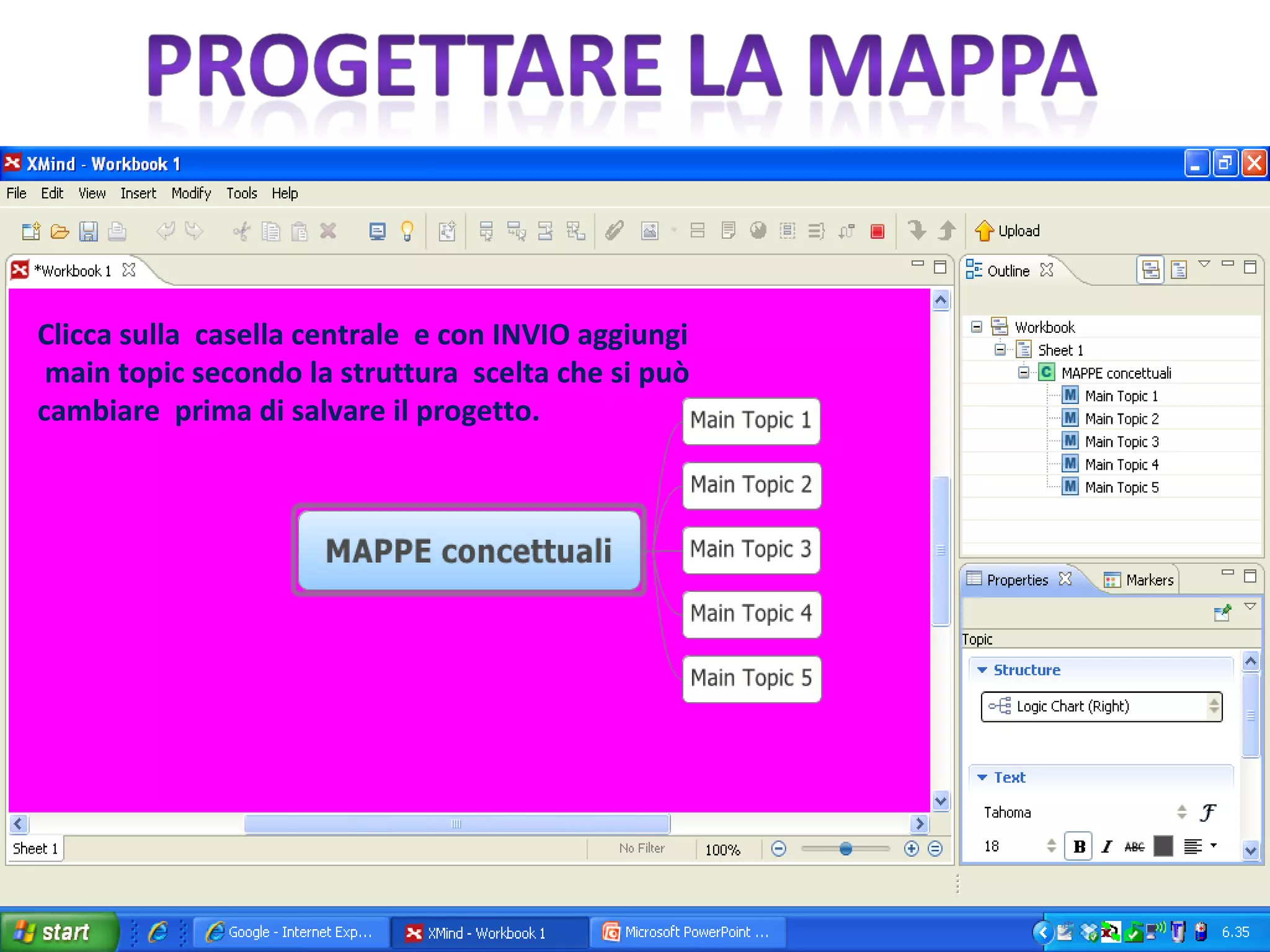Click the Print toolbar icon
This screenshot has height=952, width=1270.
click(117, 232)
